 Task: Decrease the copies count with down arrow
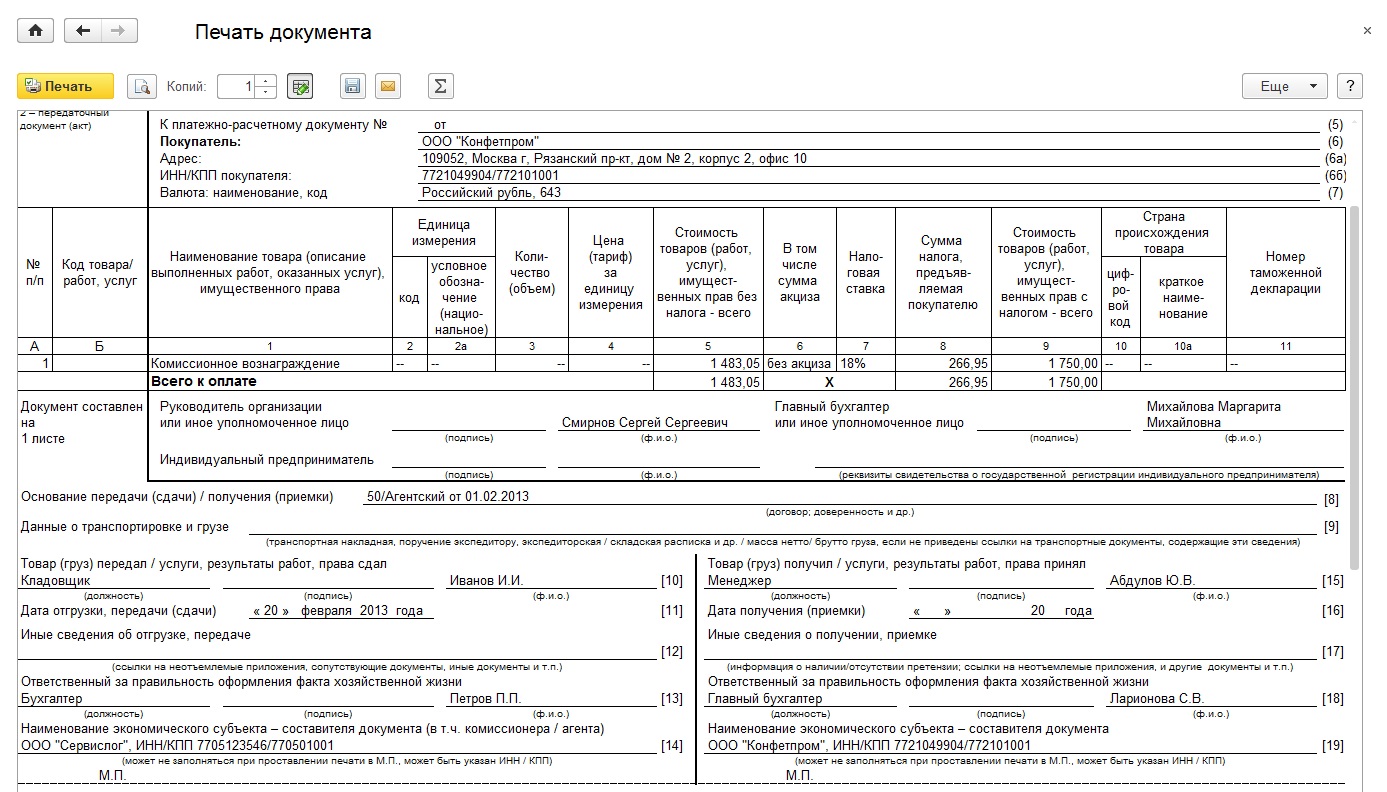click(266, 93)
